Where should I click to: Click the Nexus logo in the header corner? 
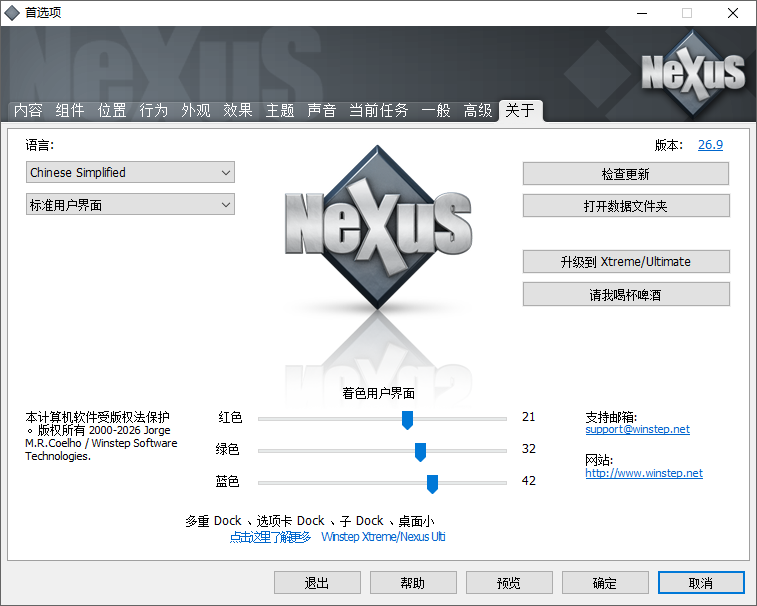693,73
